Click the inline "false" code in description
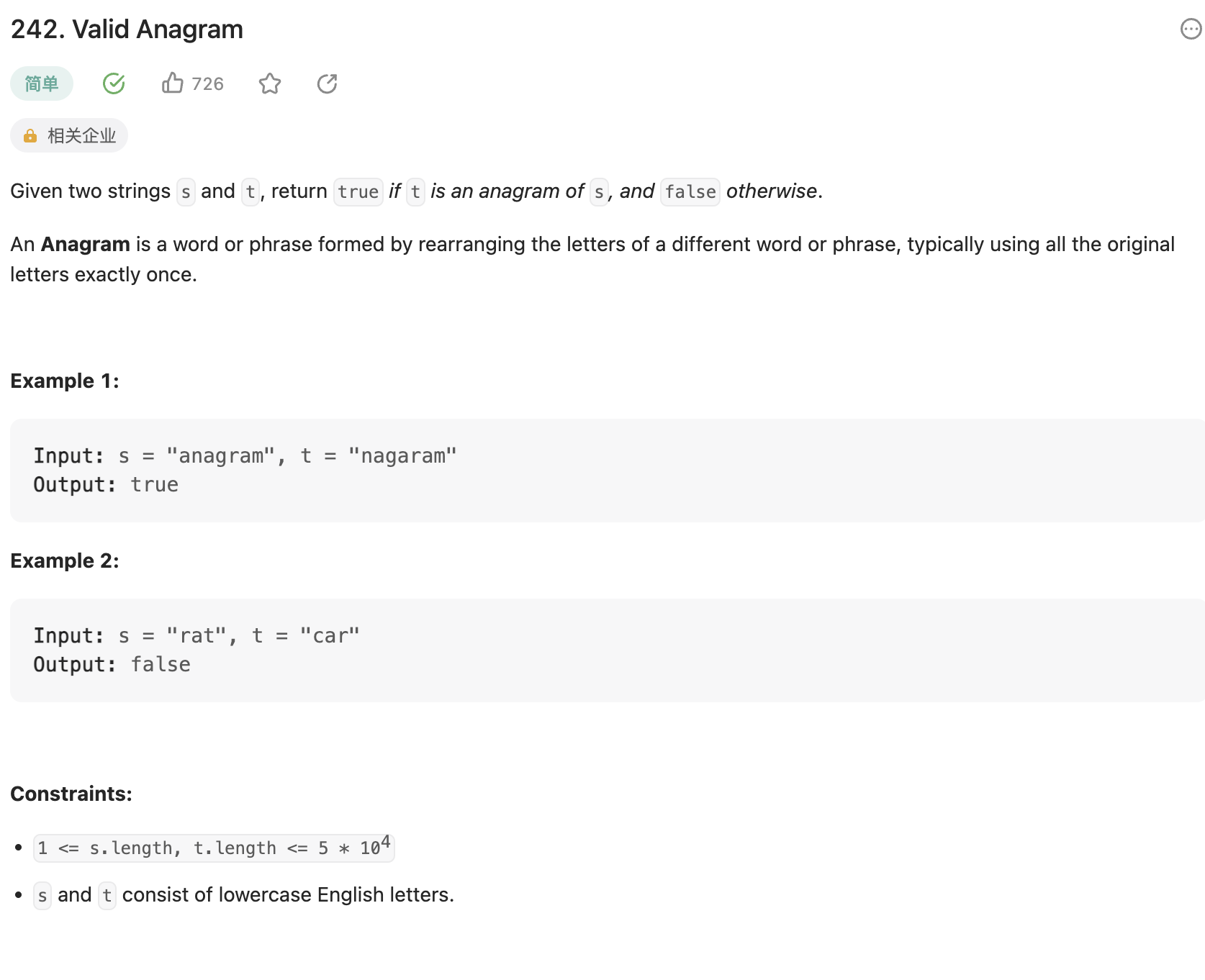Image resolution: width=1205 pixels, height=980 pixels. (x=690, y=192)
